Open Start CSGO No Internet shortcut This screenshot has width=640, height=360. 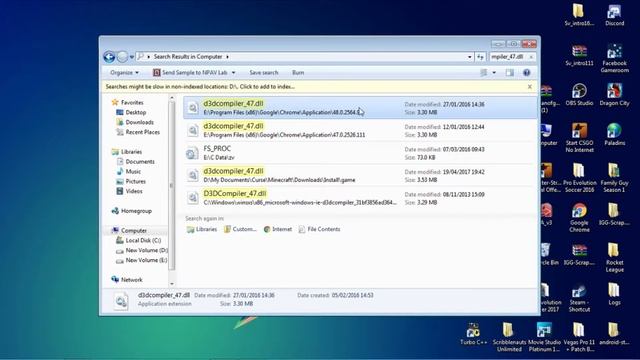point(579,138)
